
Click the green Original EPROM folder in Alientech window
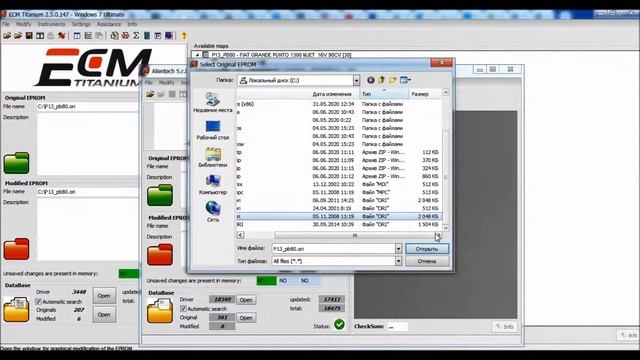pos(160,195)
